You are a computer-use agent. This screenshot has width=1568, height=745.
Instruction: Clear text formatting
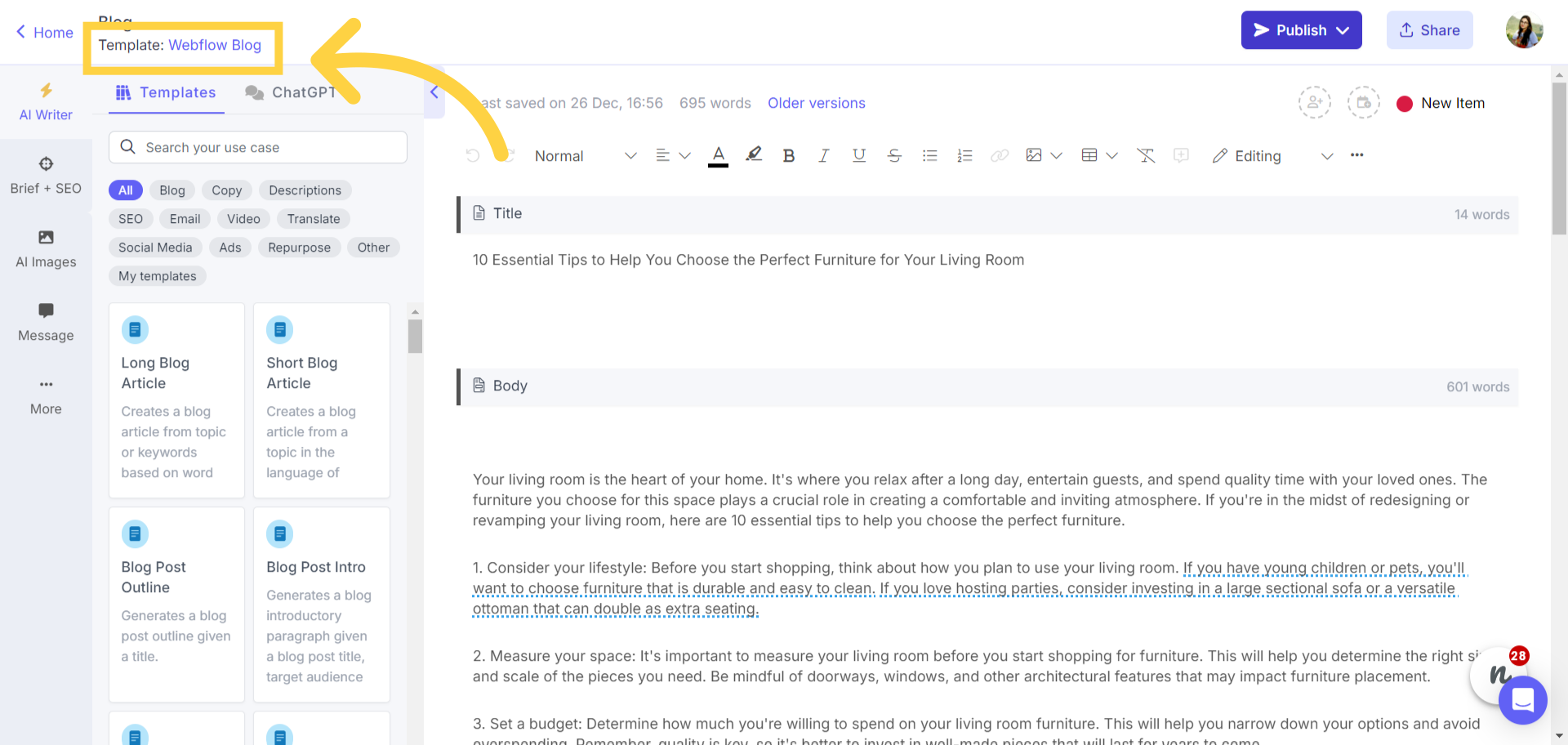[x=1146, y=155]
